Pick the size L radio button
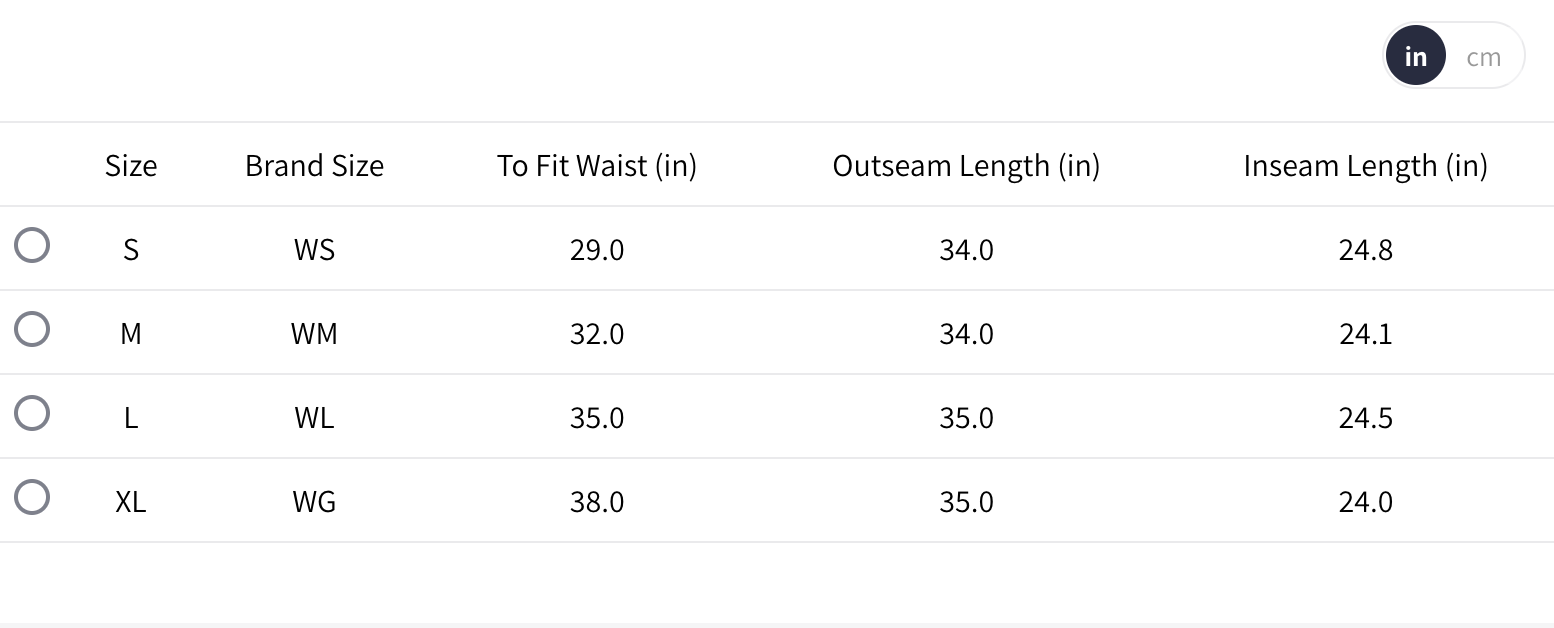Image resolution: width=1554 pixels, height=628 pixels. coord(32,413)
